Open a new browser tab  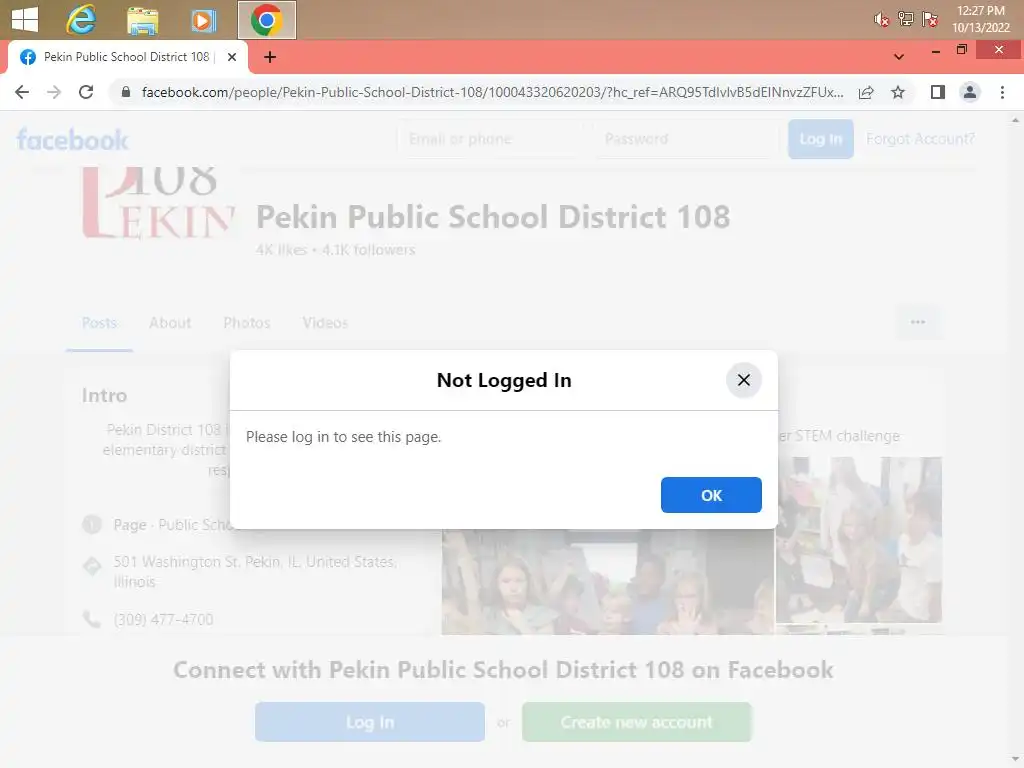point(270,57)
